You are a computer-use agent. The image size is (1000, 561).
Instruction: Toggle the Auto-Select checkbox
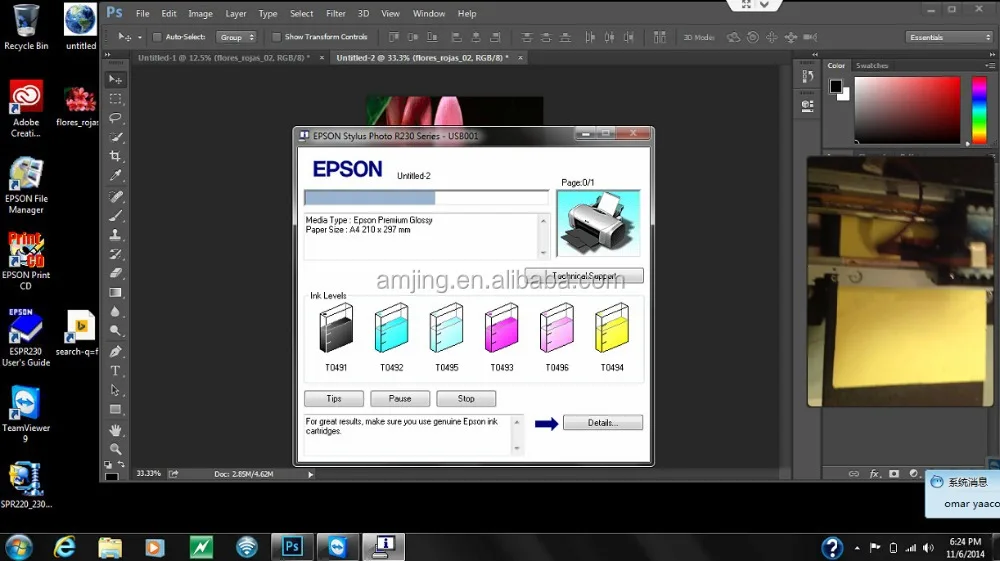pyautogui.click(x=157, y=37)
